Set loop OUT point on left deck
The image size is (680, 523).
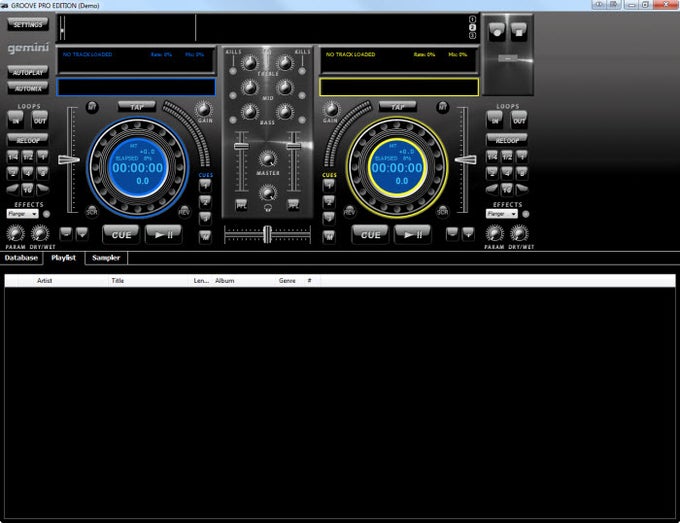39,120
